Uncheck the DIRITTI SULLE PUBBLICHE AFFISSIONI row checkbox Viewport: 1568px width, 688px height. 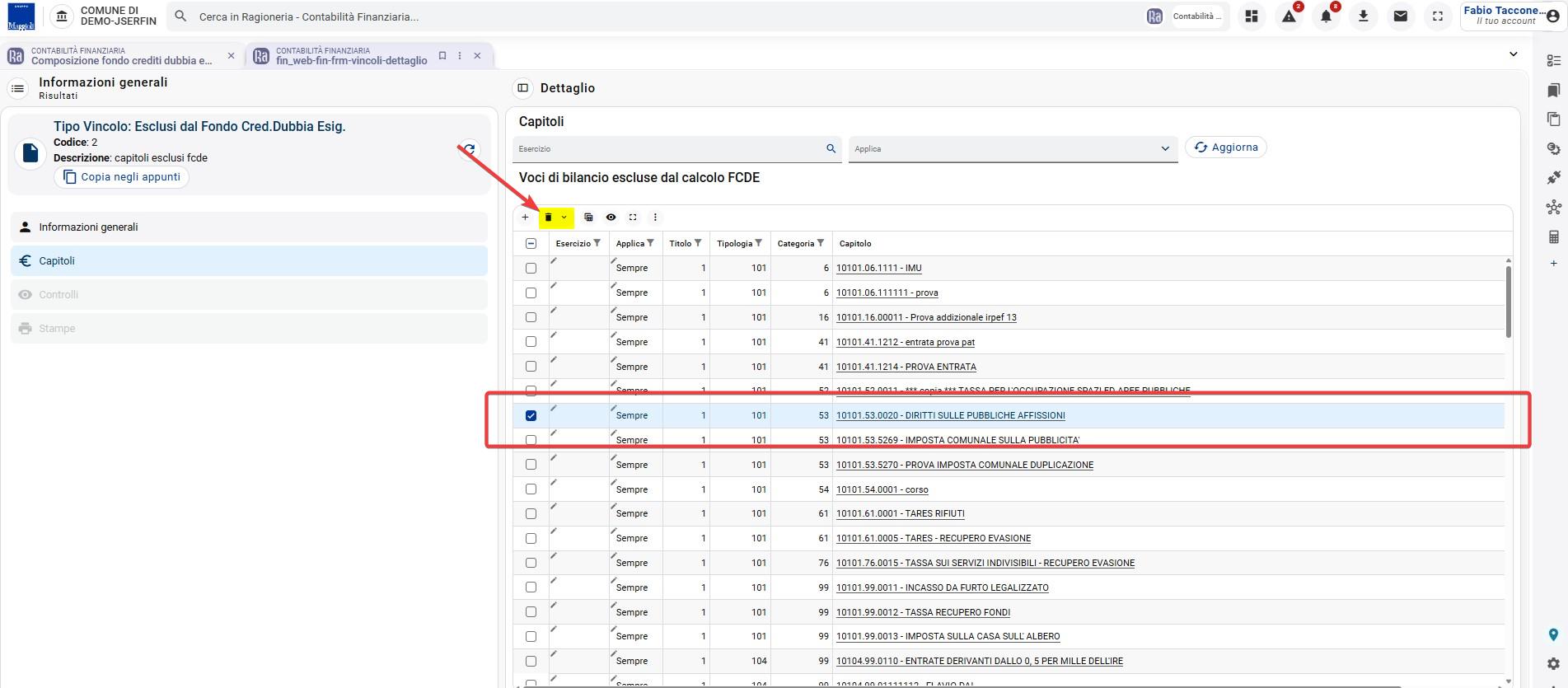[x=531, y=415]
